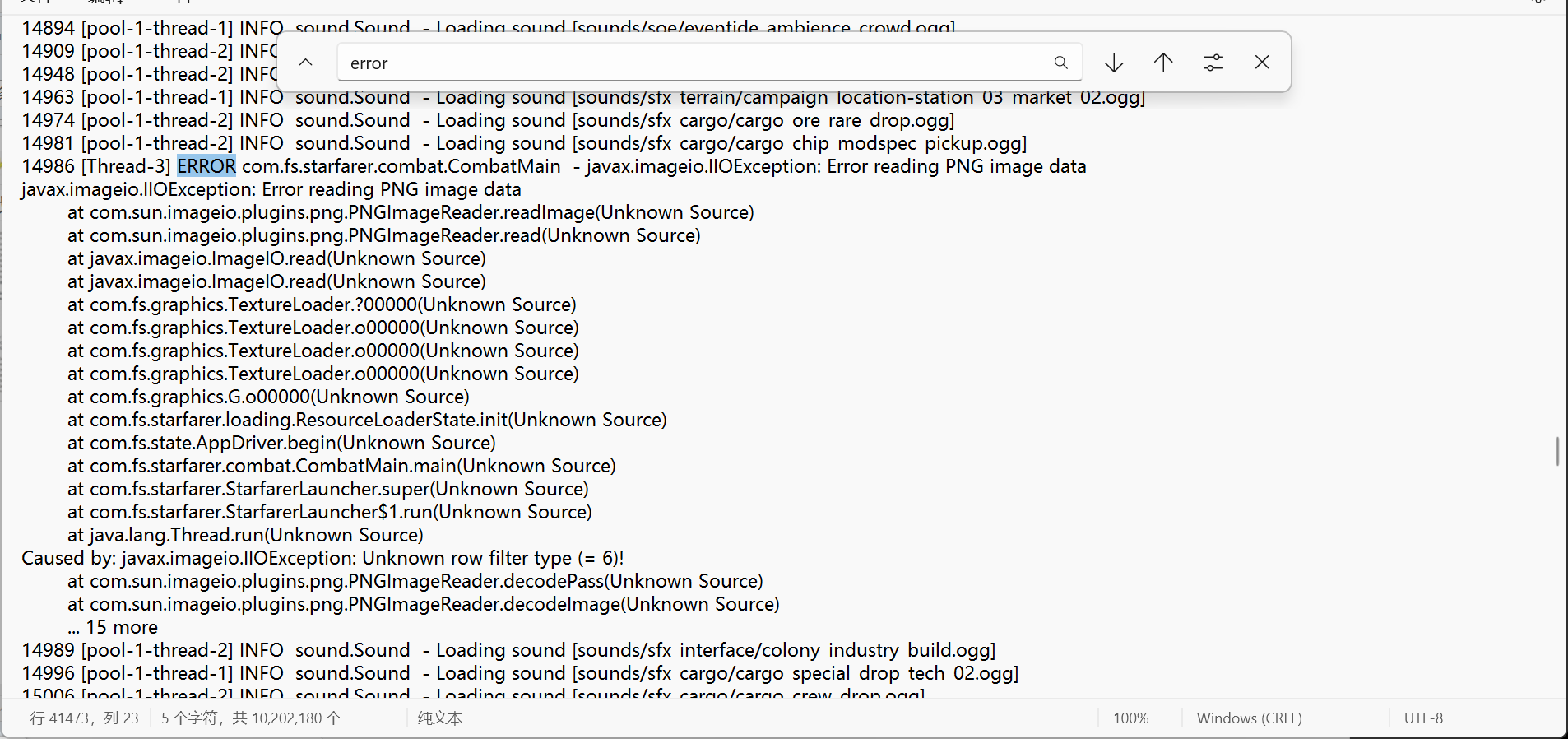The image size is (1568, 739).
Task: Click the highlighted ERROR word
Action: (206, 166)
